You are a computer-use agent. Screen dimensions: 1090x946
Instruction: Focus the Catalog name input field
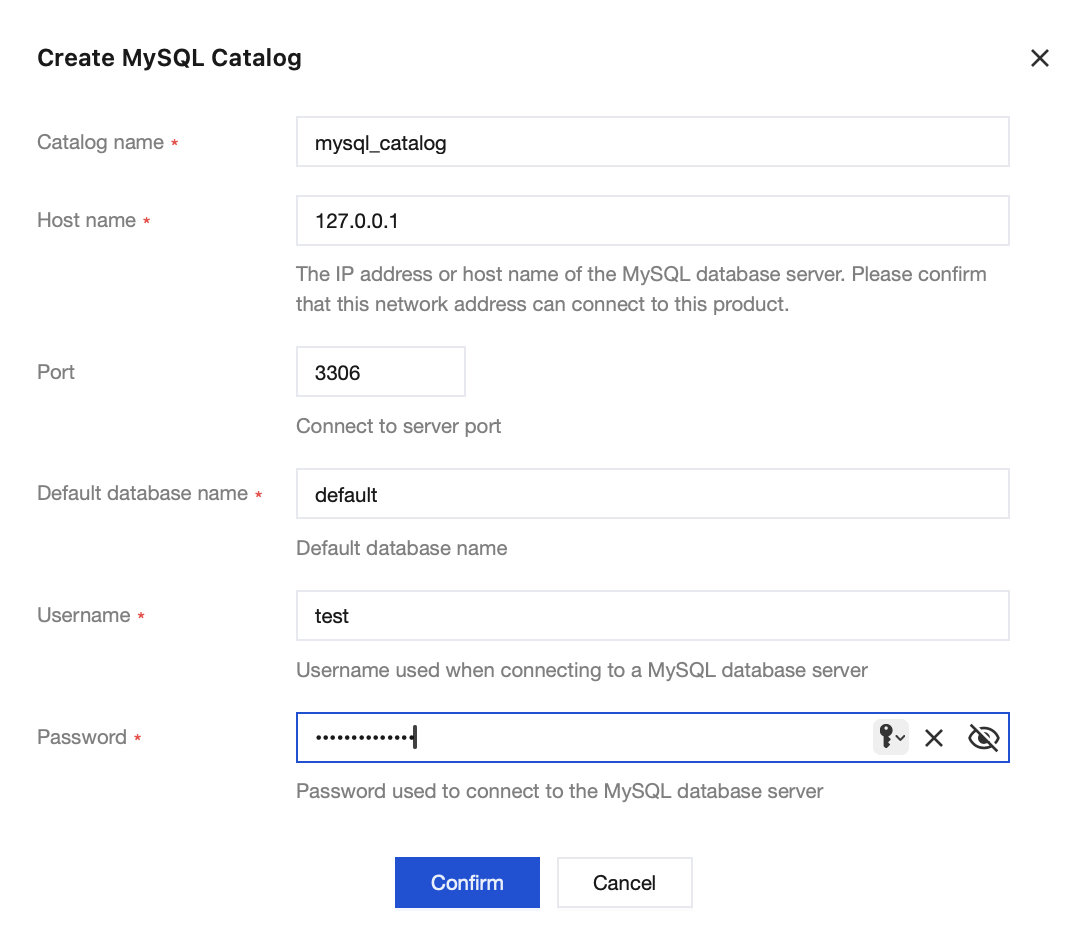point(653,142)
